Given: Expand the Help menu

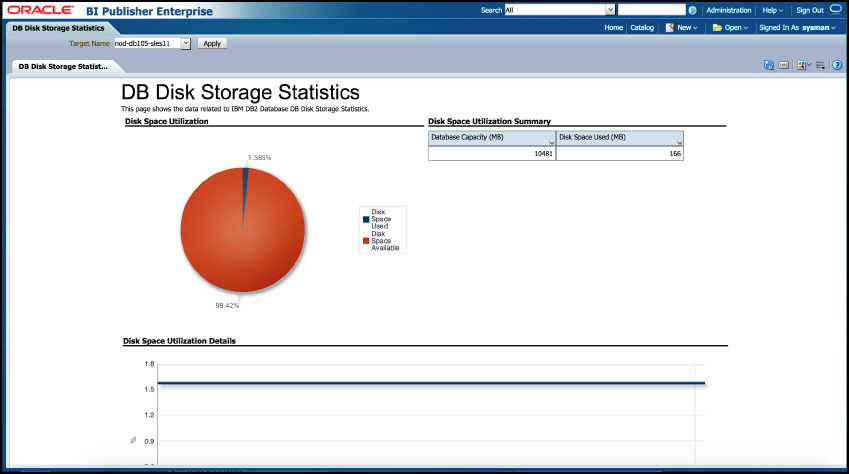Looking at the screenshot, I should click(x=773, y=10).
